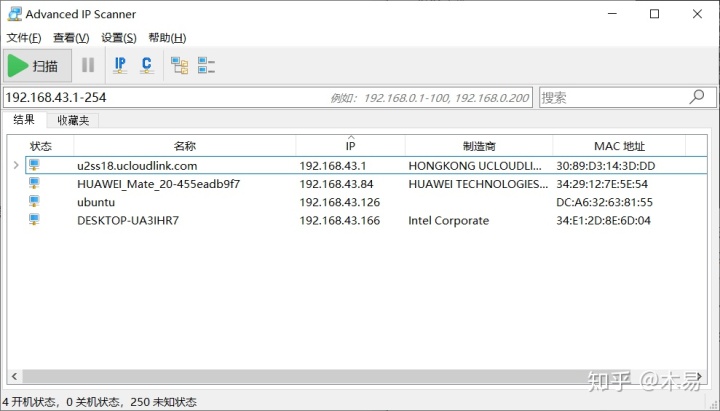
Task: Sort by the 状态 column header
Action: pyautogui.click(x=40, y=146)
